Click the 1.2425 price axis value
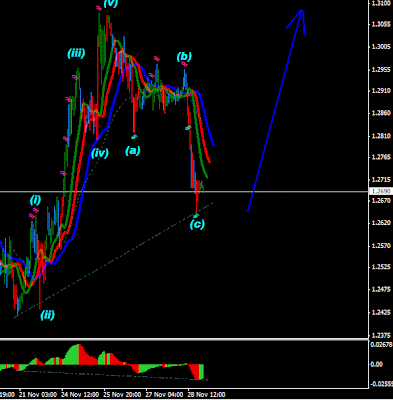This screenshot has height=400, width=393. coord(381,312)
